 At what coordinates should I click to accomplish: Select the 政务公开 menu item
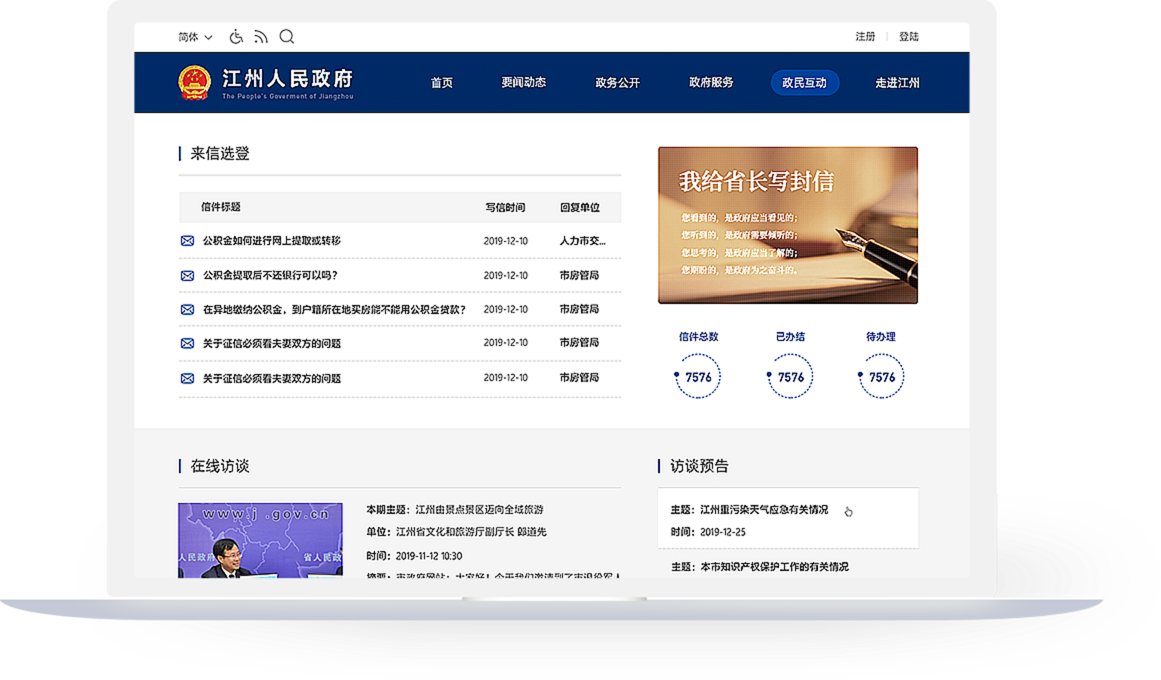(617, 83)
